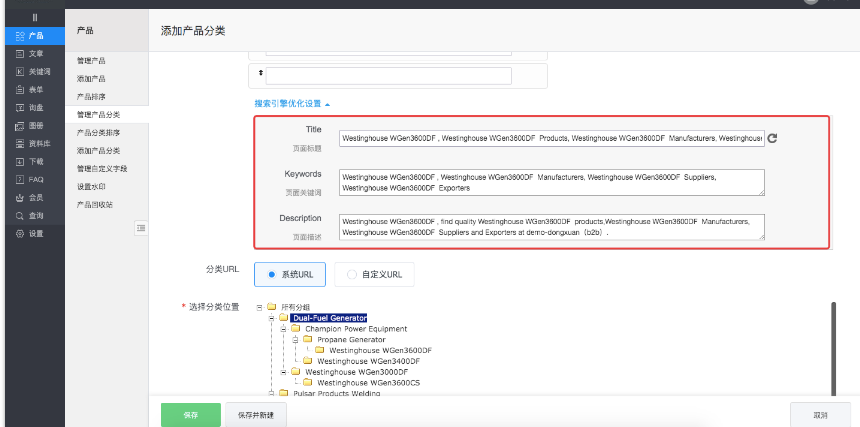
Task: Collapse the 搜索引擎优化设置 section
Action: tap(292, 103)
